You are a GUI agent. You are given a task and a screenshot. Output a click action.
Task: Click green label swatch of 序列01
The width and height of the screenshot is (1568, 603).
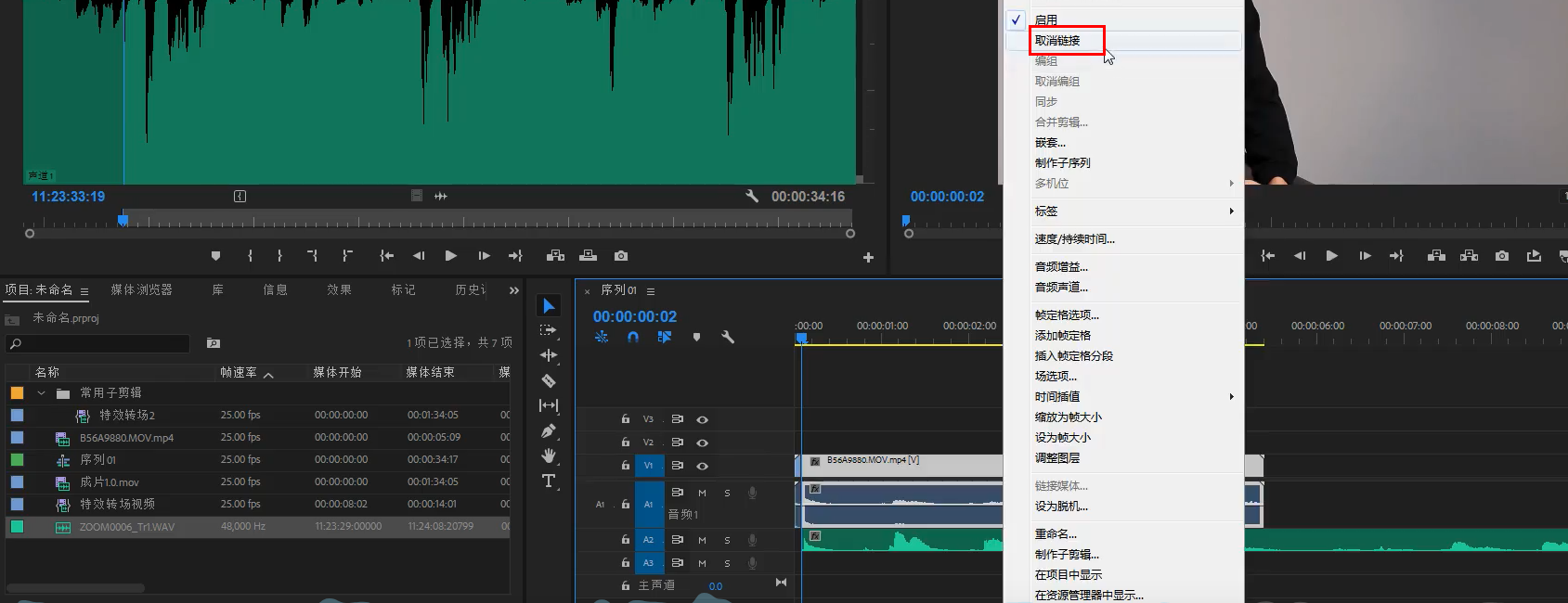17,460
